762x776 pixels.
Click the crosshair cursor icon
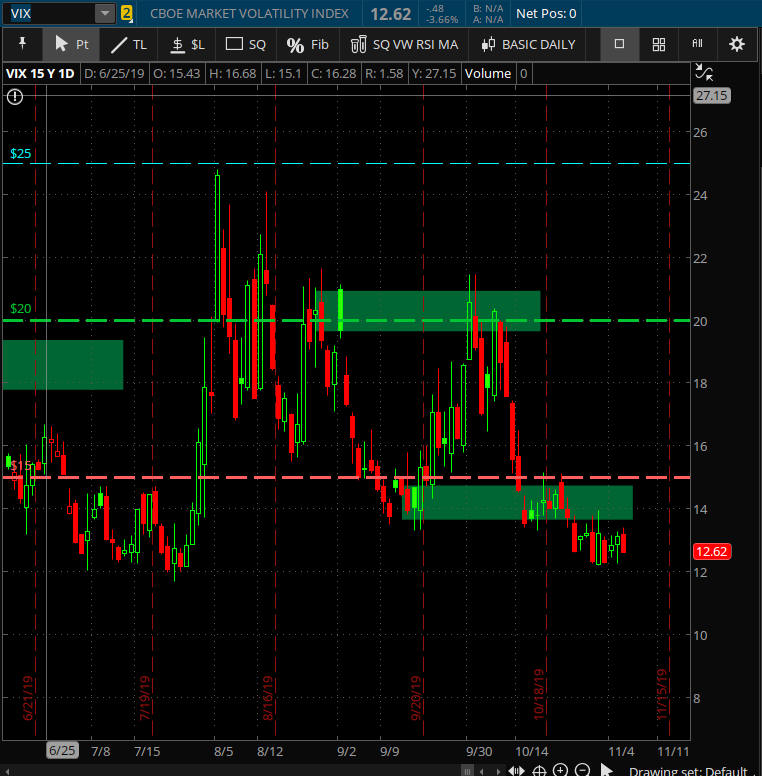pyautogui.click(x=538, y=770)
